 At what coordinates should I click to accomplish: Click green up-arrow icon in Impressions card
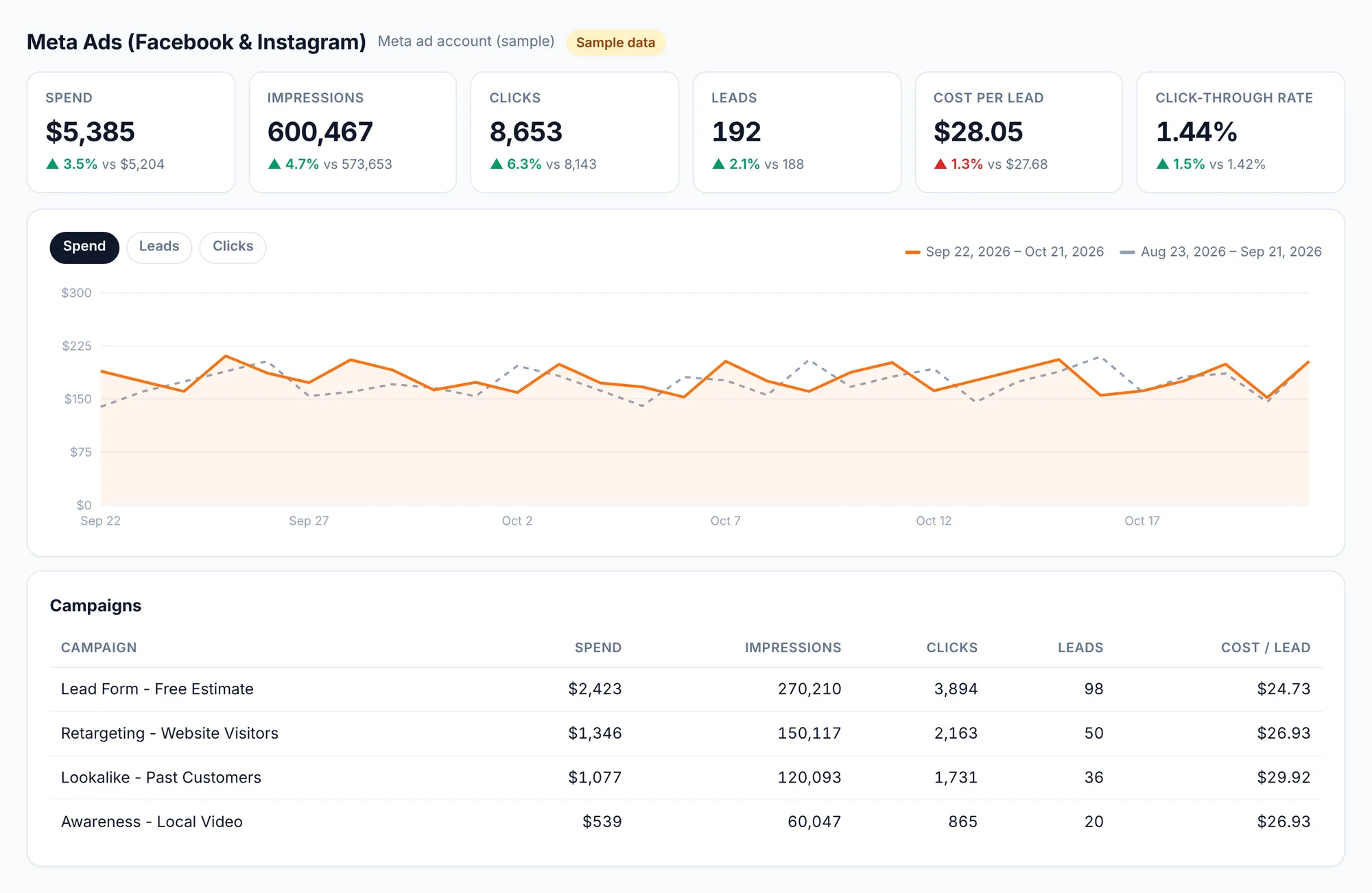(x=274, y=164)
